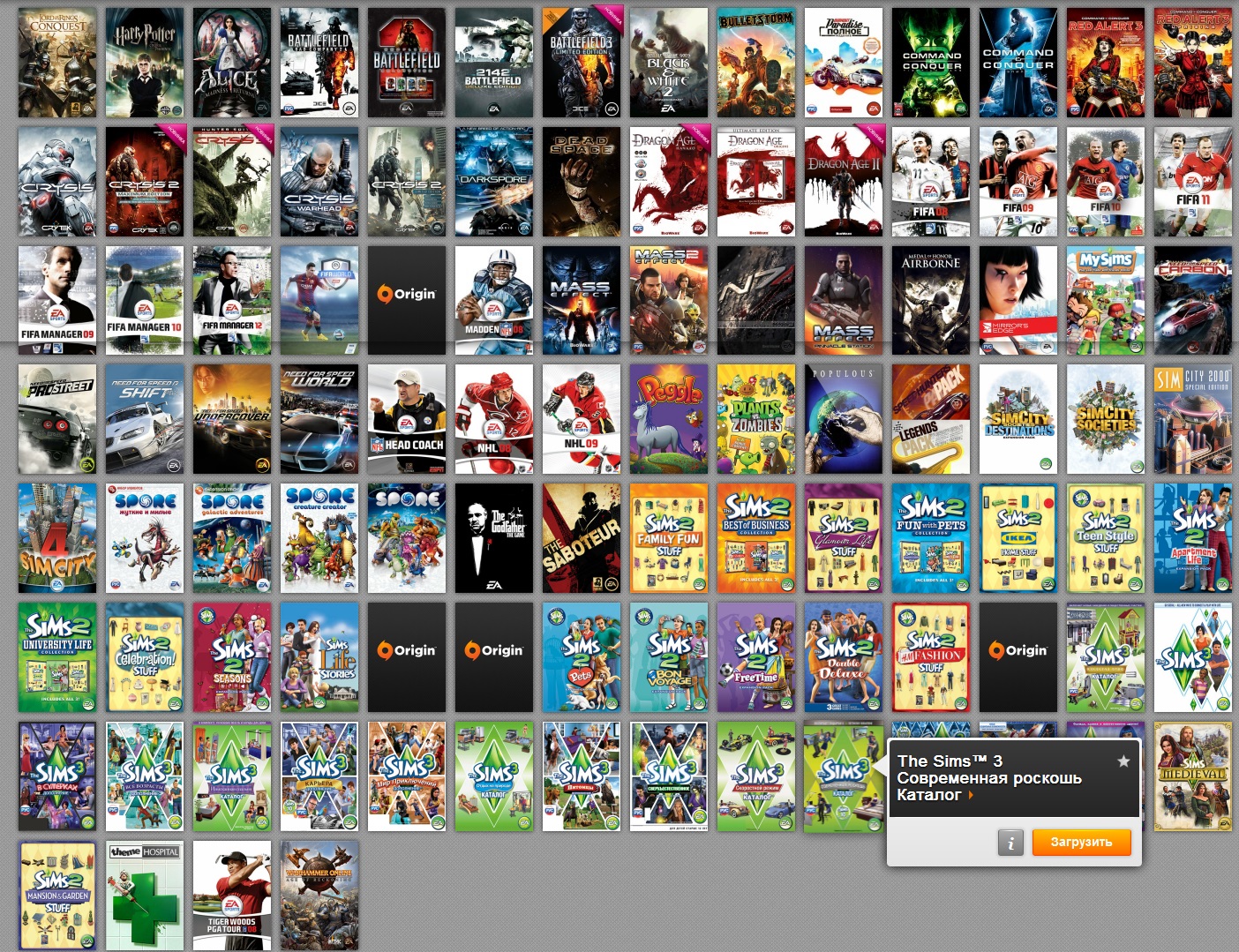Viewport: 1239px width, 952px height.
Task: Select Need for Speed World cover
Action: pos(319,419)
